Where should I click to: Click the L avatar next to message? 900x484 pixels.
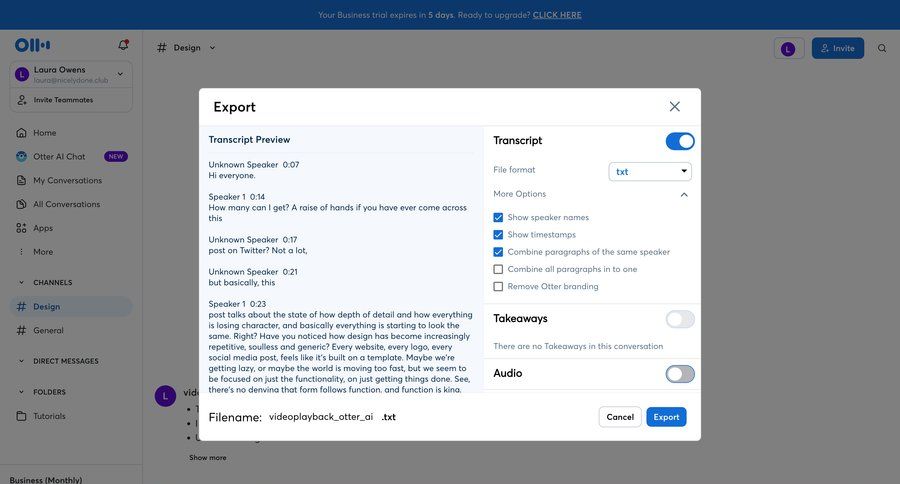165,396
